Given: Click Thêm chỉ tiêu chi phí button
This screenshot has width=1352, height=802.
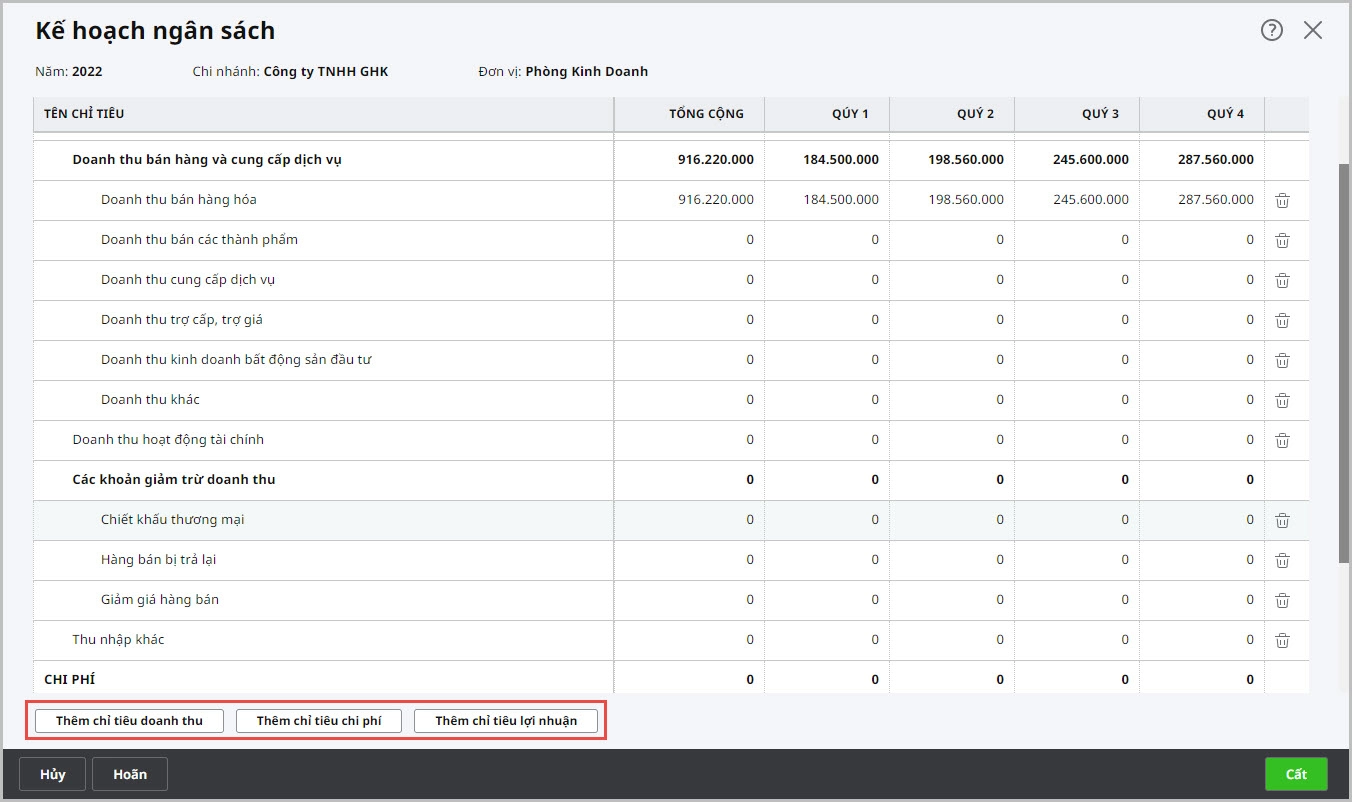Looking at the screenshot, I should click(319, 721).
